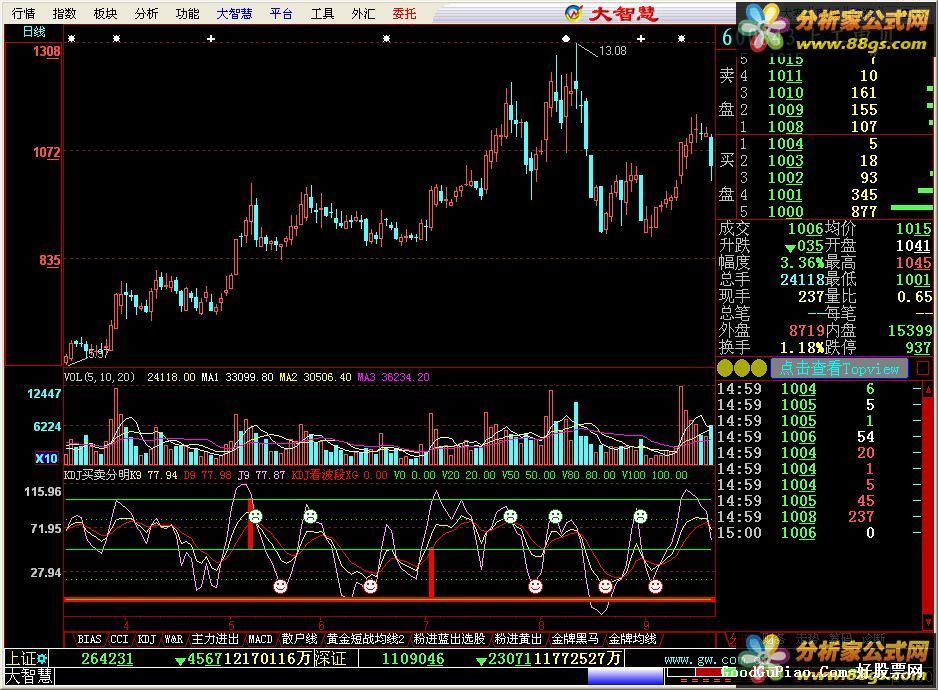938x690 pixels.
Task: Select the 粉进黄出 indicator tab
Action: 518,639
